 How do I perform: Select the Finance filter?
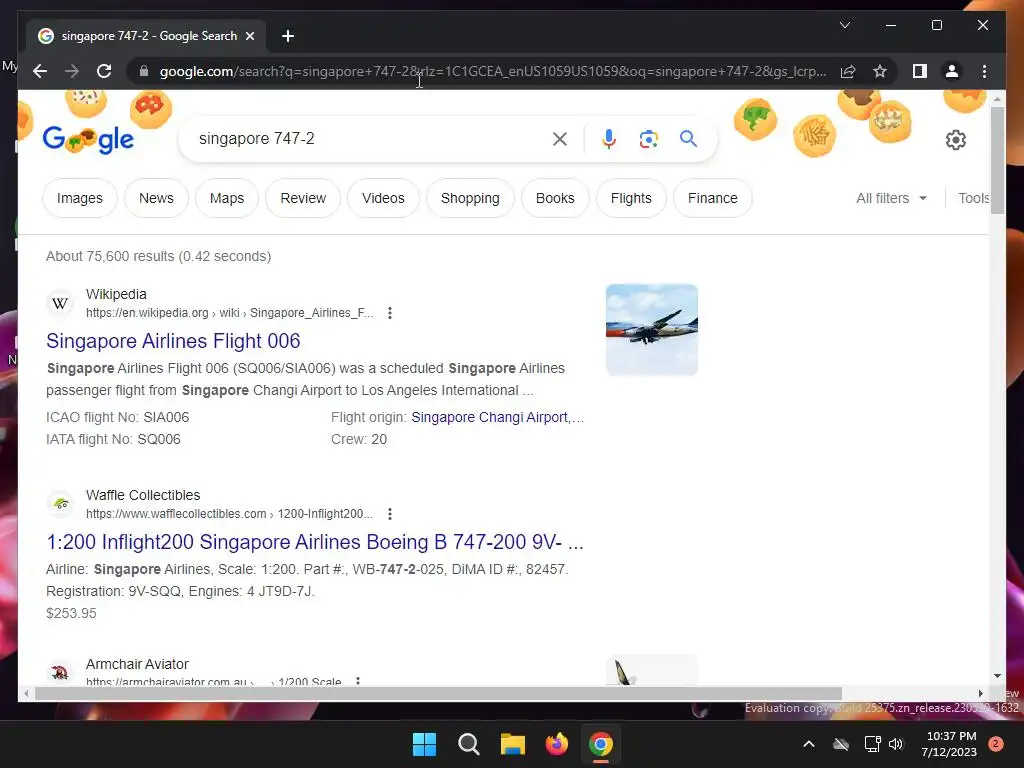coord(712,198)
